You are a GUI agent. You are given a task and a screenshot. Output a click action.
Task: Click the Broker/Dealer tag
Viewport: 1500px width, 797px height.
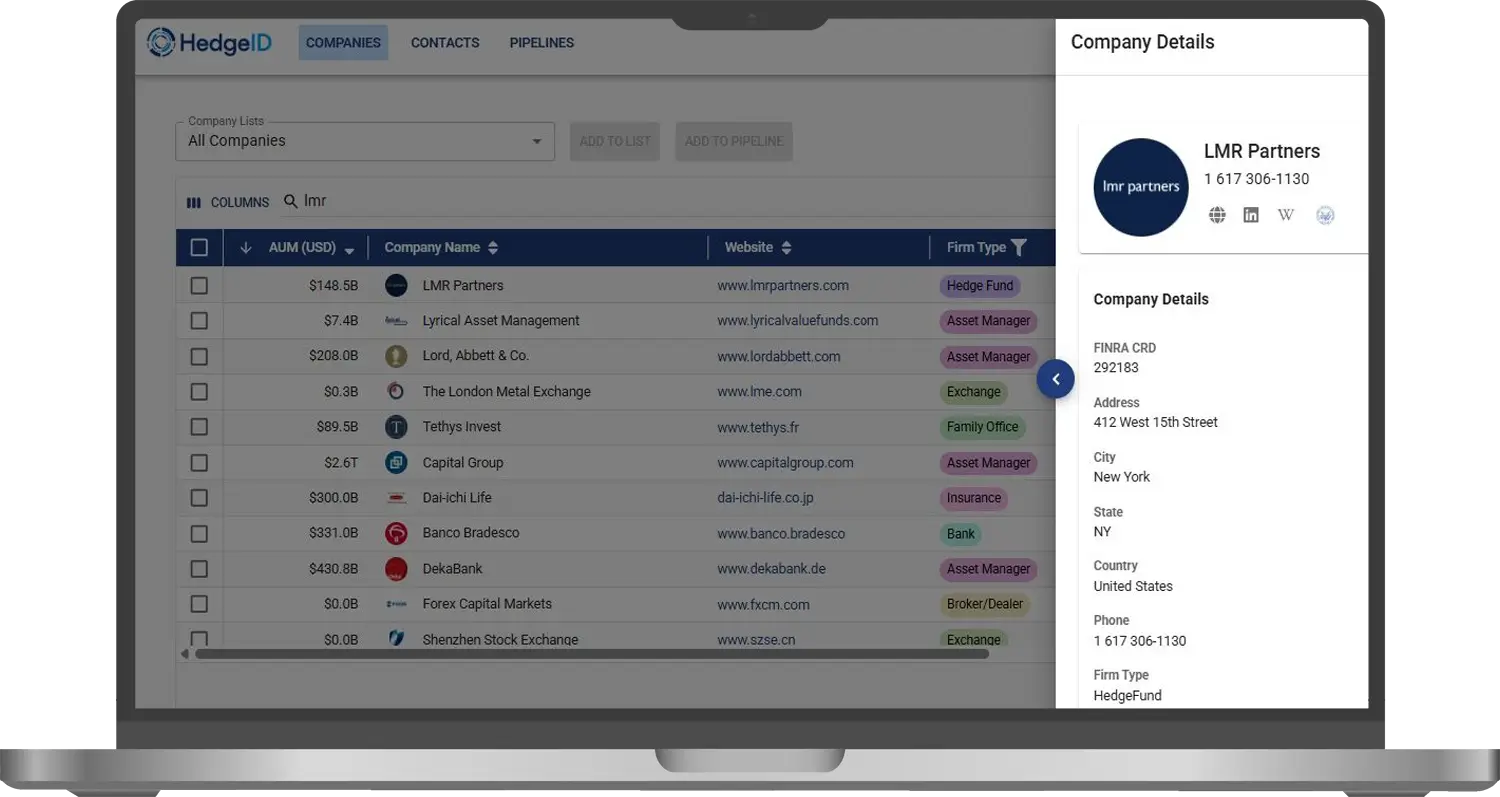point(984,604)
